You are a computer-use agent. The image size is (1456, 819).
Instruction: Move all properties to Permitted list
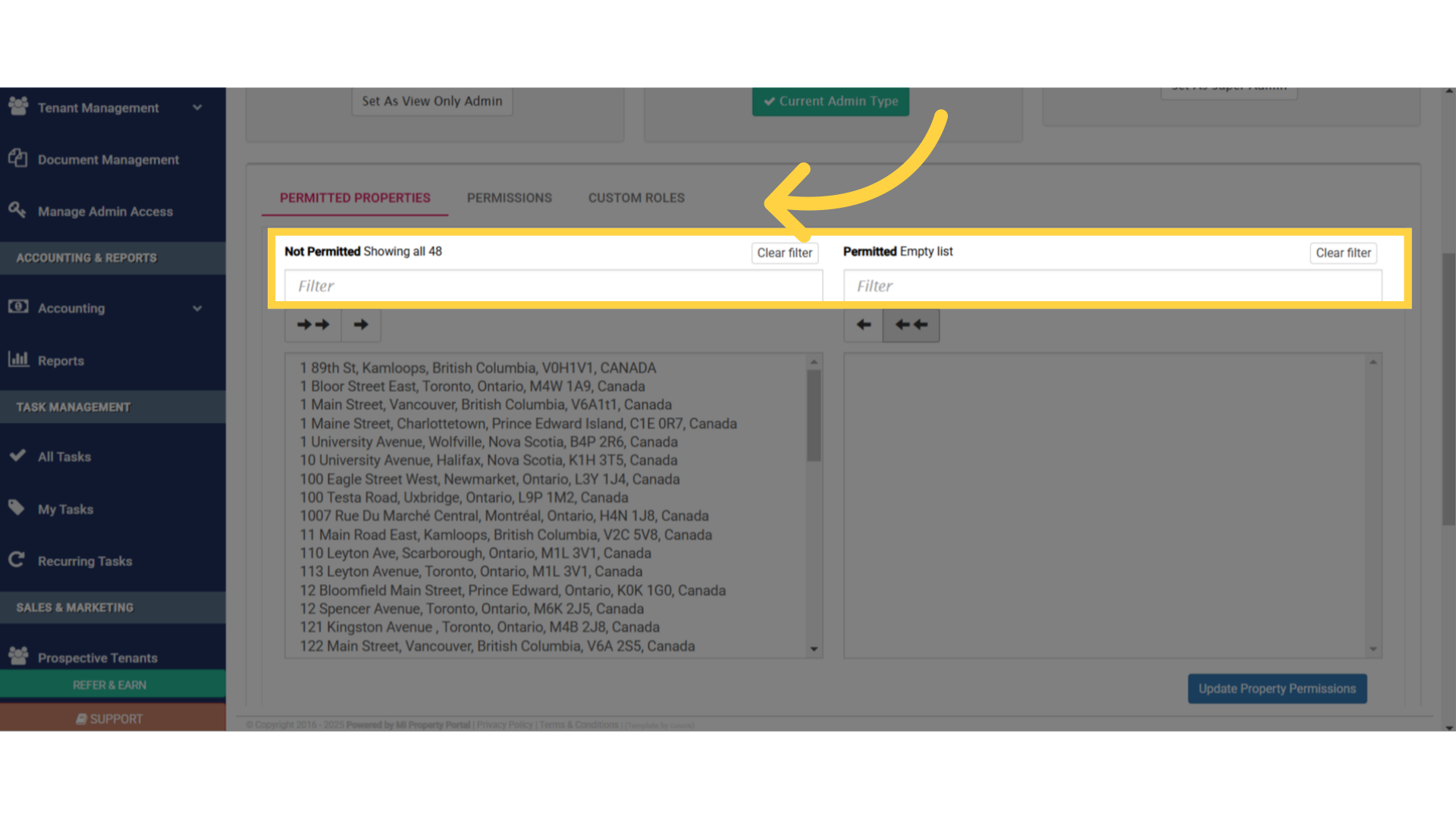(x=312, y=325)
